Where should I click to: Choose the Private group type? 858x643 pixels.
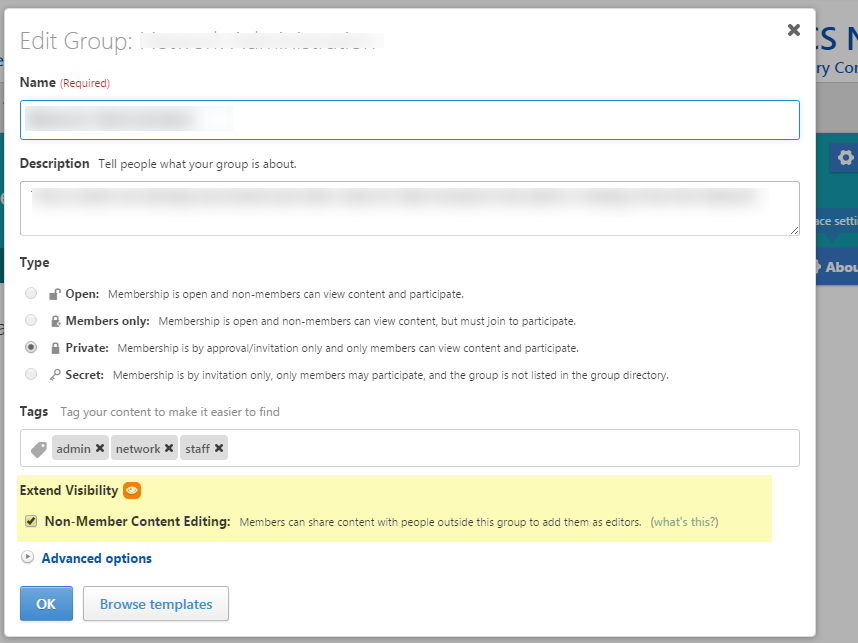point(31,348)
